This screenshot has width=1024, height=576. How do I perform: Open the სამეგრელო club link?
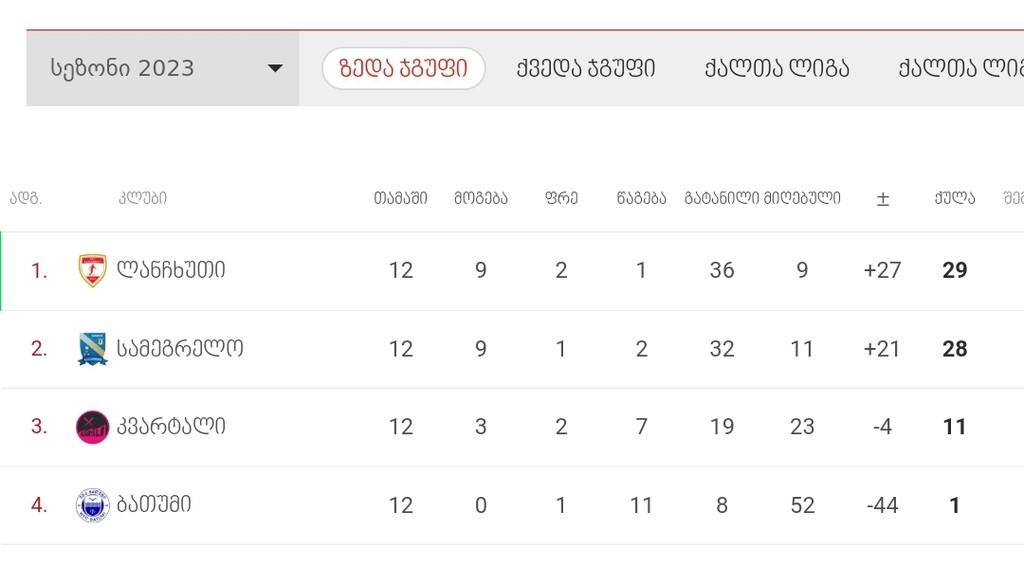180,348
